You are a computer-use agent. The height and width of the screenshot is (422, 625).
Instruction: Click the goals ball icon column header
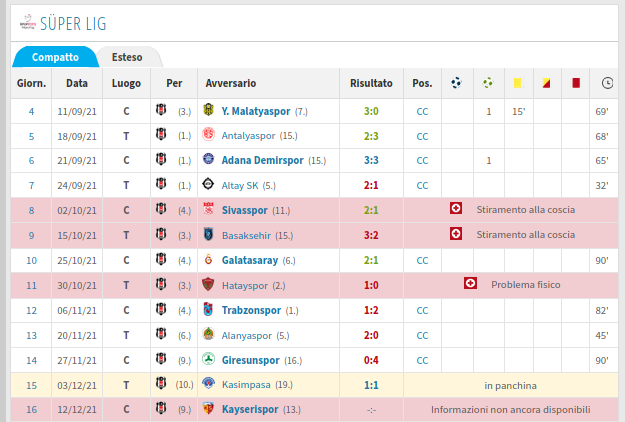pos(456,83)
